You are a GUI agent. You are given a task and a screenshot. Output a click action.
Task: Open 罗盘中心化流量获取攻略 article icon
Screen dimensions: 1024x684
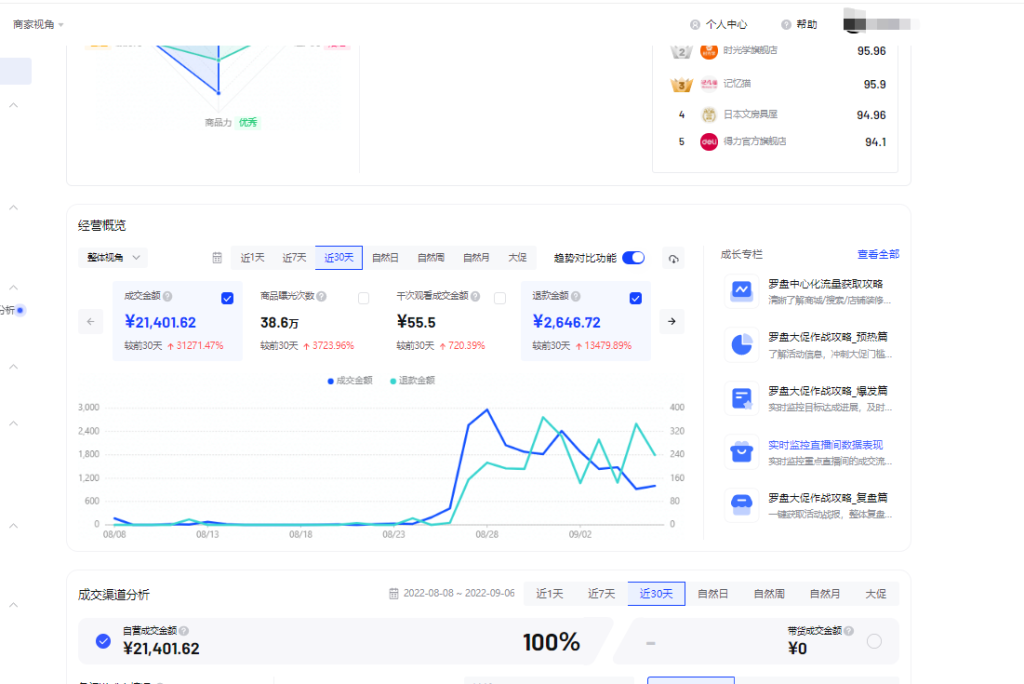pyautogui.click(x=741, y=291)
